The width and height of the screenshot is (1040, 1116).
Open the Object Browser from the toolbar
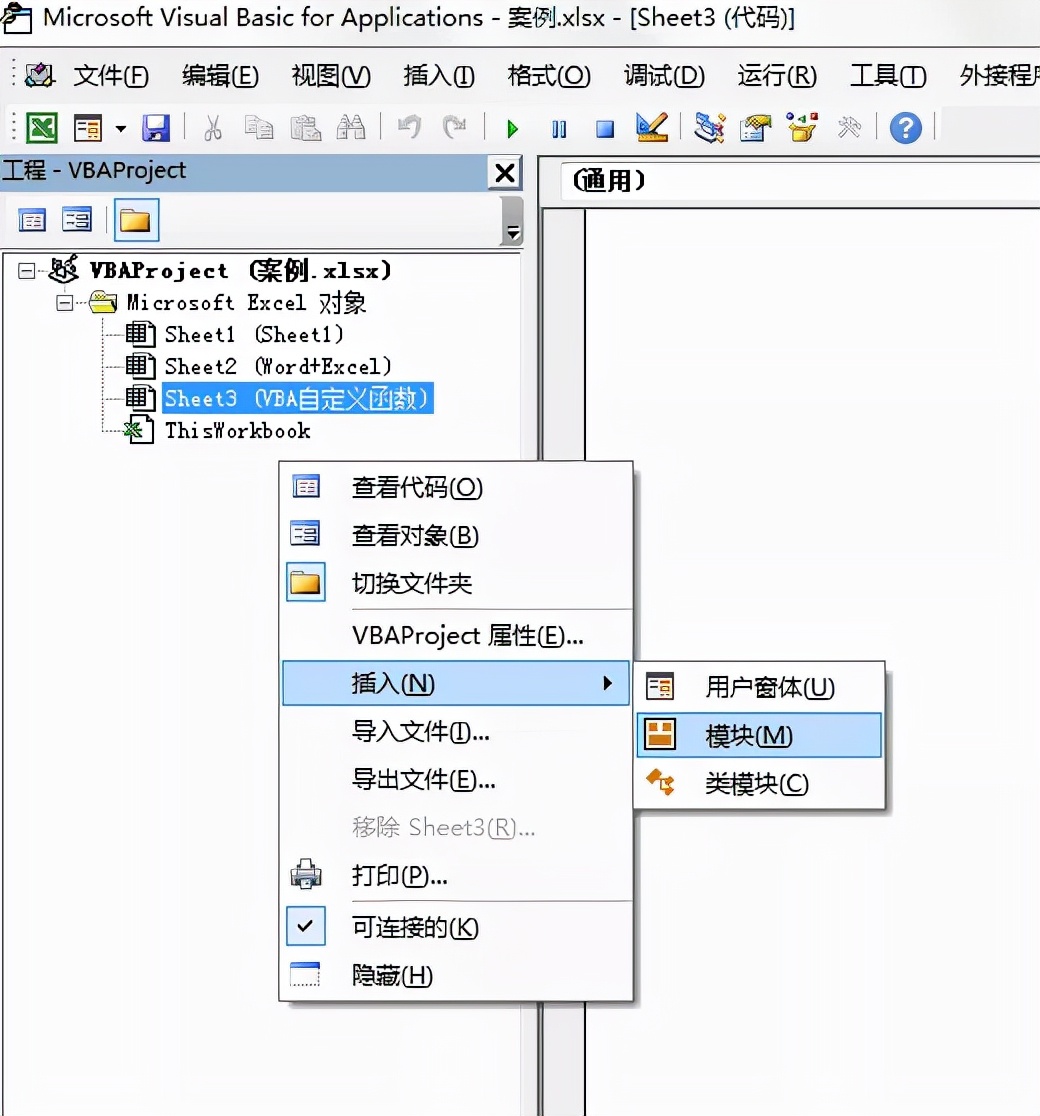tap(801, 128)
